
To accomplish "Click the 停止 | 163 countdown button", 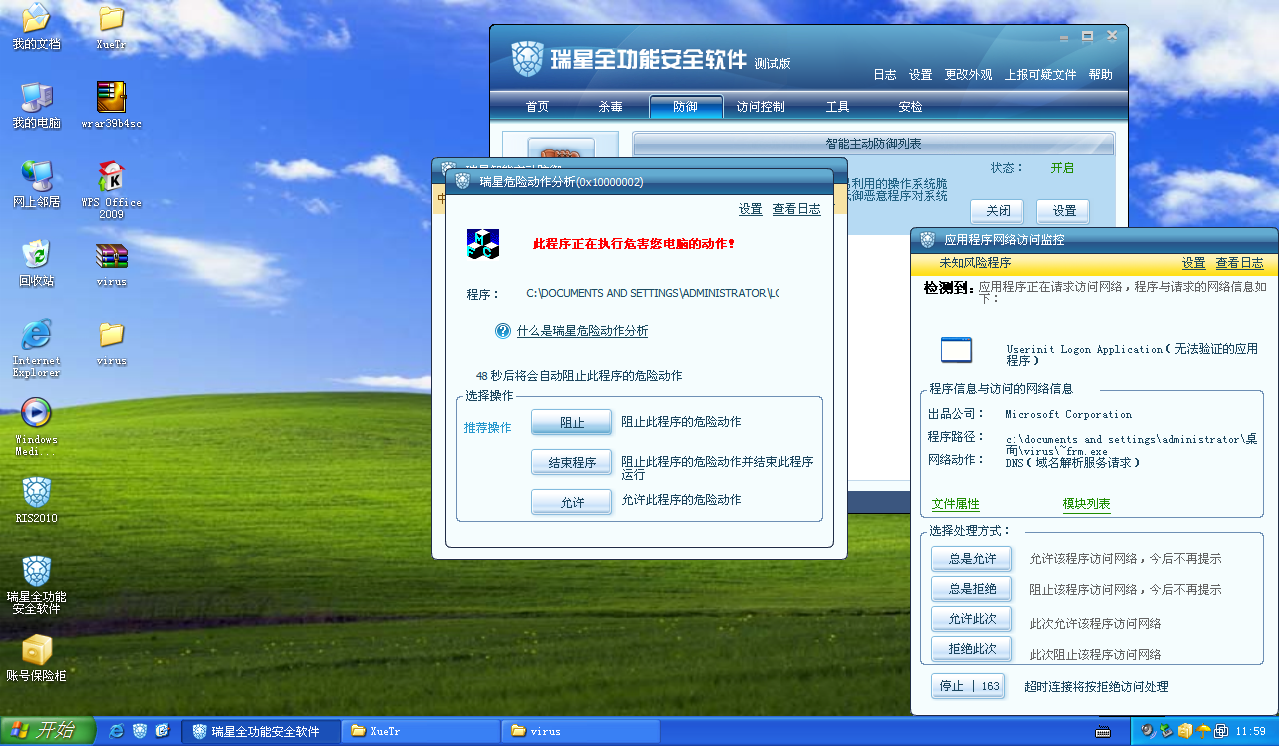I will (968, 686).
